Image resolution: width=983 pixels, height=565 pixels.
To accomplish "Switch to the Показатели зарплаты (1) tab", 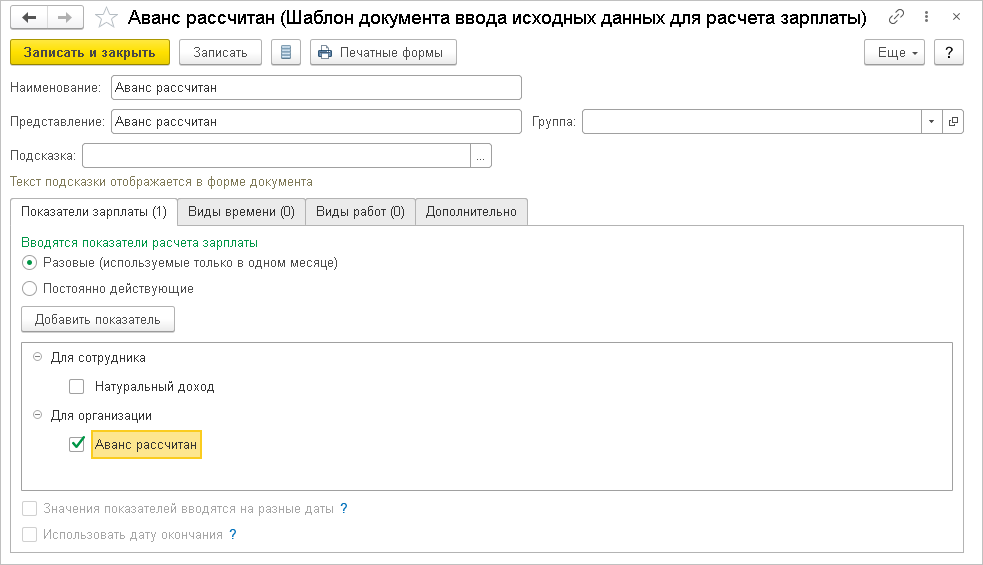I will [94, 212].
